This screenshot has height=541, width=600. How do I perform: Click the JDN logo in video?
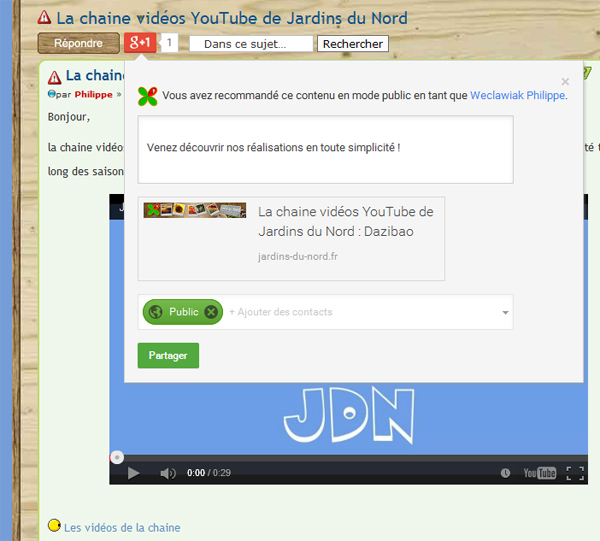pyautogui.click(x=349, y=415)
